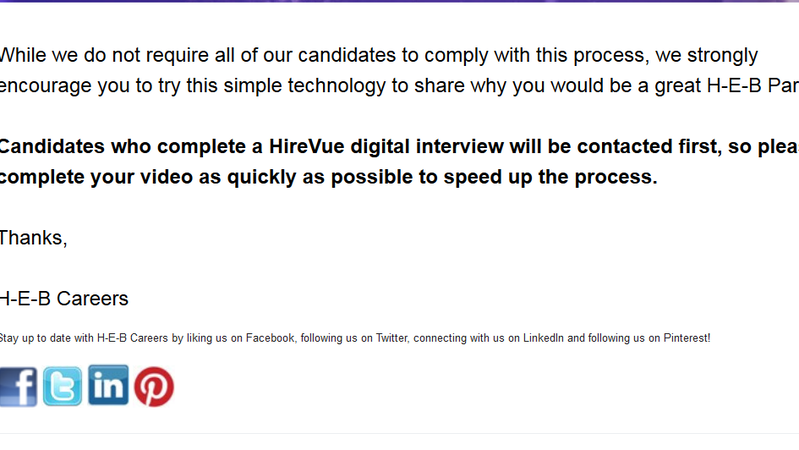The height and width of the screenshot is (450, 799).
Task: Click H-E-B Careers within the small footer sentence
Action: pos(132,338)
